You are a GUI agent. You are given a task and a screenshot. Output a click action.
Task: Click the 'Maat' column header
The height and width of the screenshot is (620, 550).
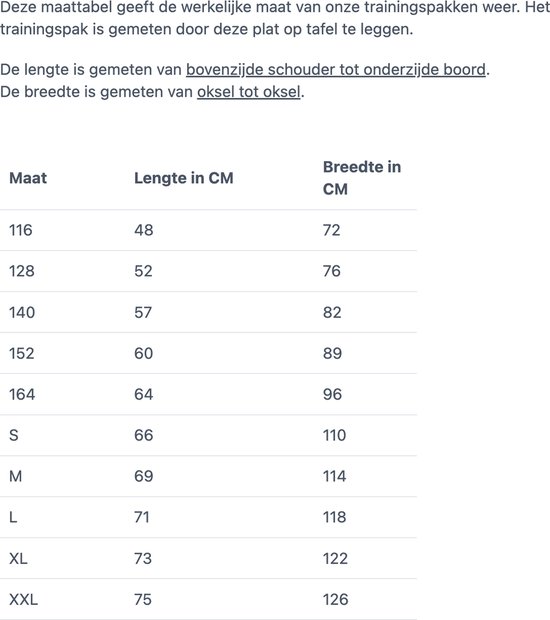[28, 178]
